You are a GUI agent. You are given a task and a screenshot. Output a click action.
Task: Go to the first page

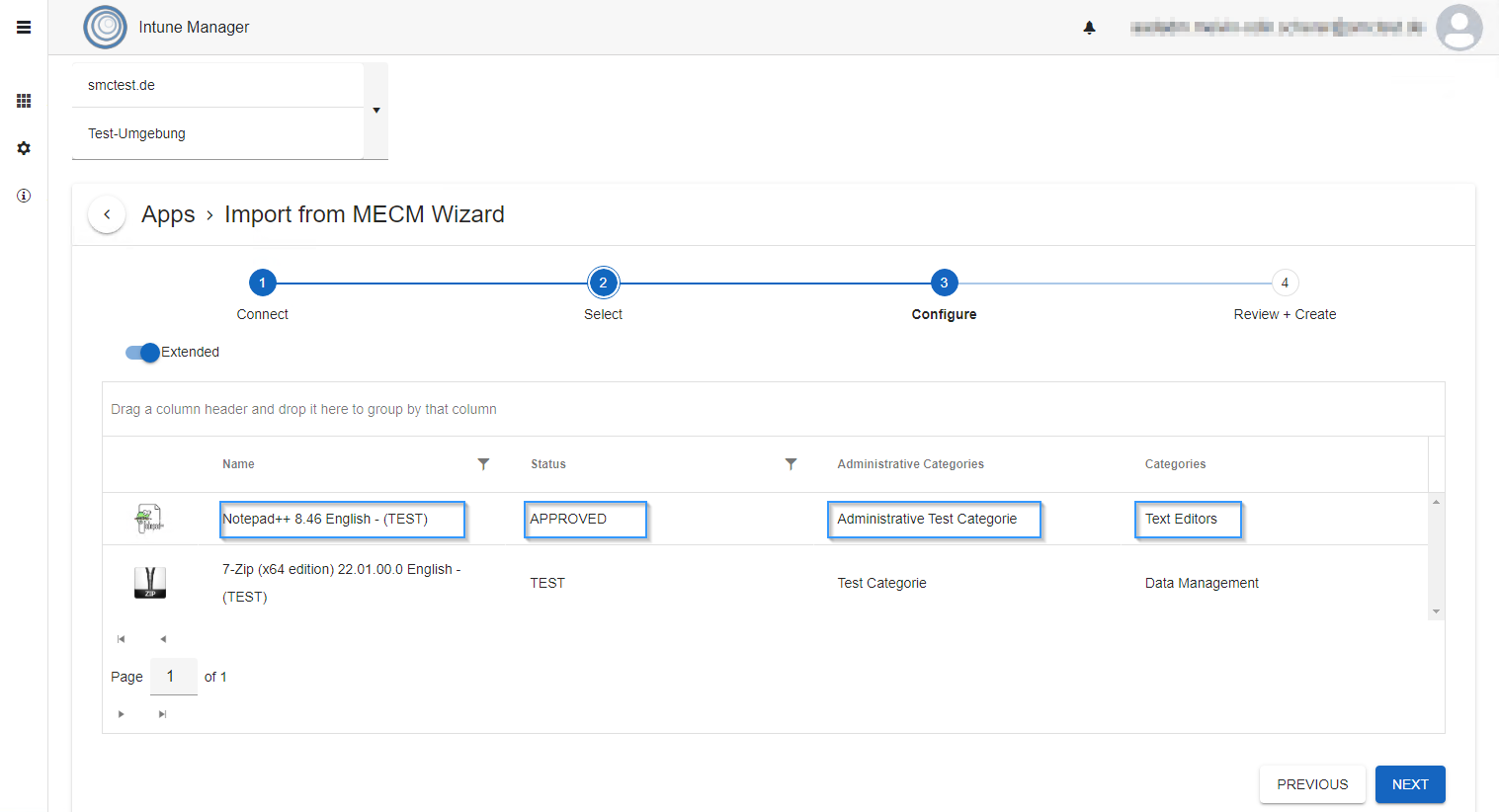(x=122, y=639)
